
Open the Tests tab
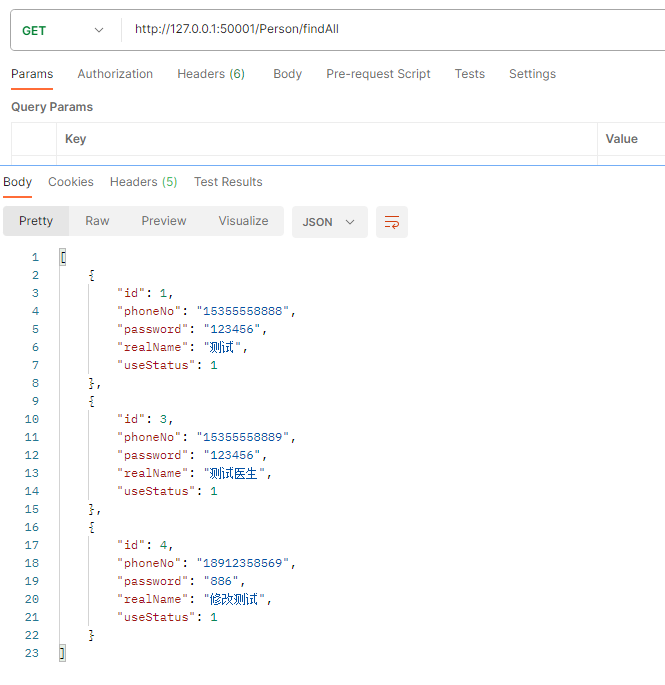[470, 74]
